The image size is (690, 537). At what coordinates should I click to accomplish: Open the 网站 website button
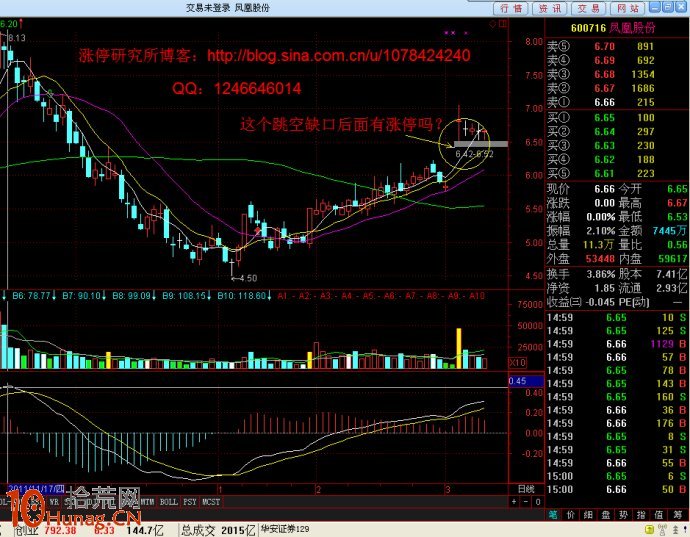(x=628, y=8)
